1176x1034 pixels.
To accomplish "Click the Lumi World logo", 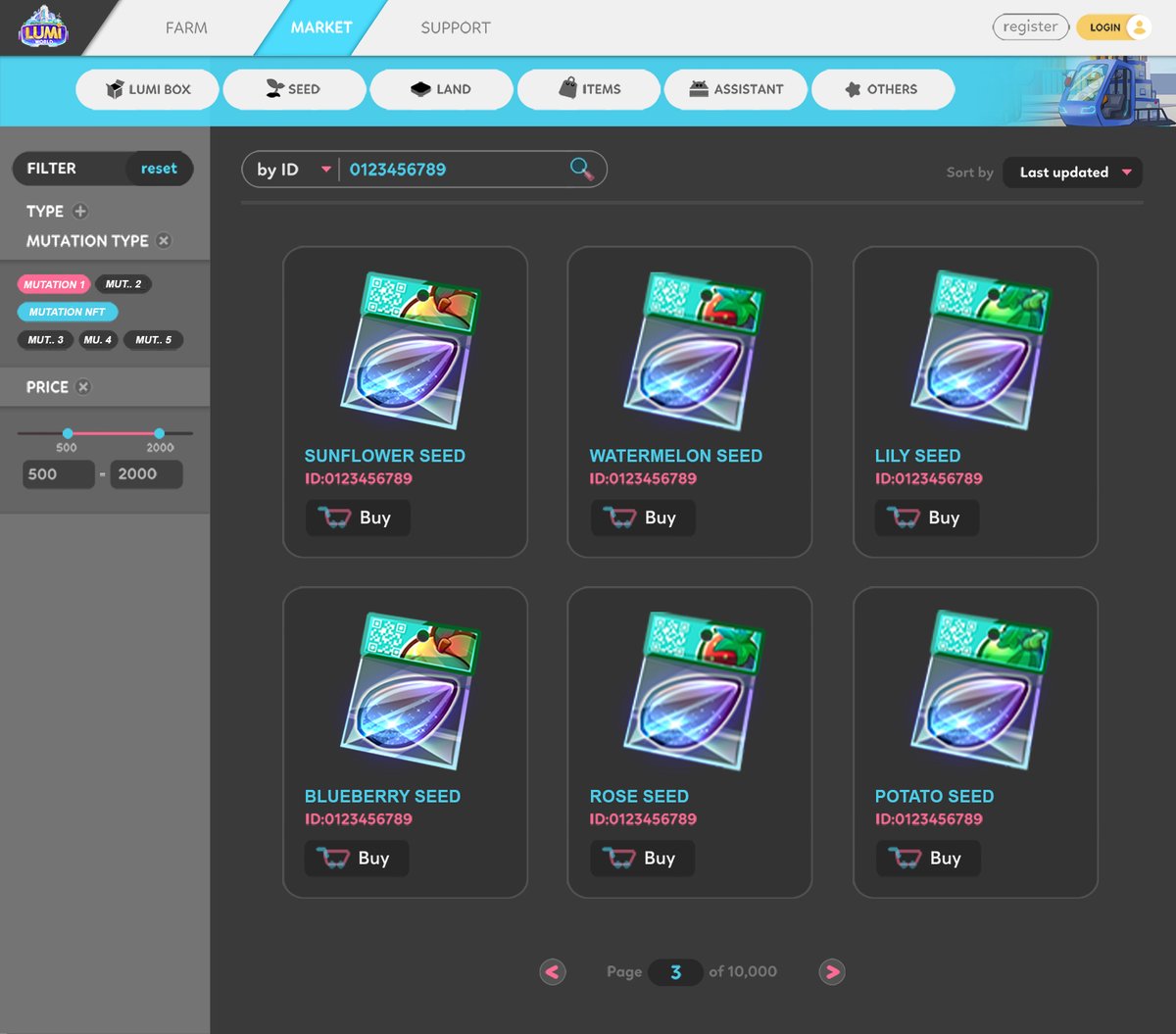I will pyautogui.click(x=43, y=27).
